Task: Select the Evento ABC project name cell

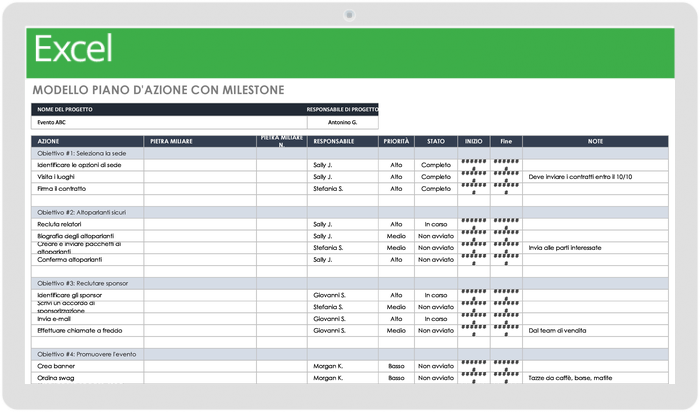Action: point(169,122)
